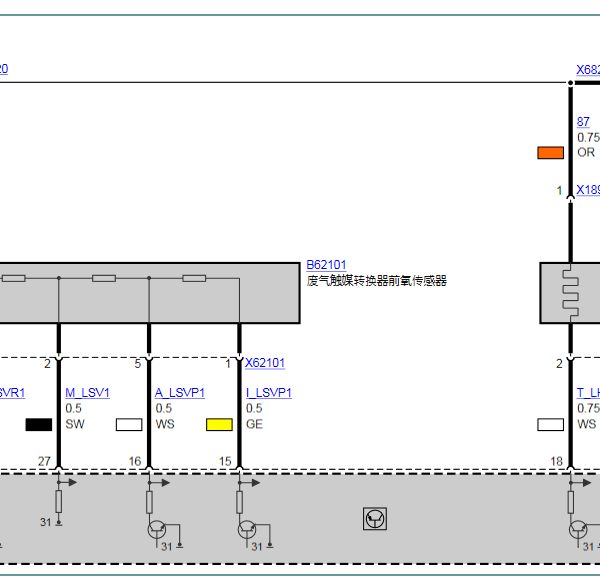Open the B62101 component link
Image resolution: width=600 pixels, height=577 pixels.
tap(326, 265)
